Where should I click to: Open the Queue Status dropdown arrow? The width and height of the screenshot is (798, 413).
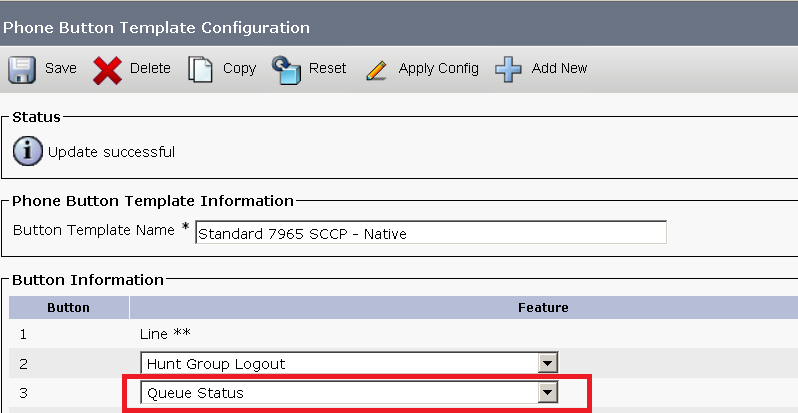click(x=548, y=393)
